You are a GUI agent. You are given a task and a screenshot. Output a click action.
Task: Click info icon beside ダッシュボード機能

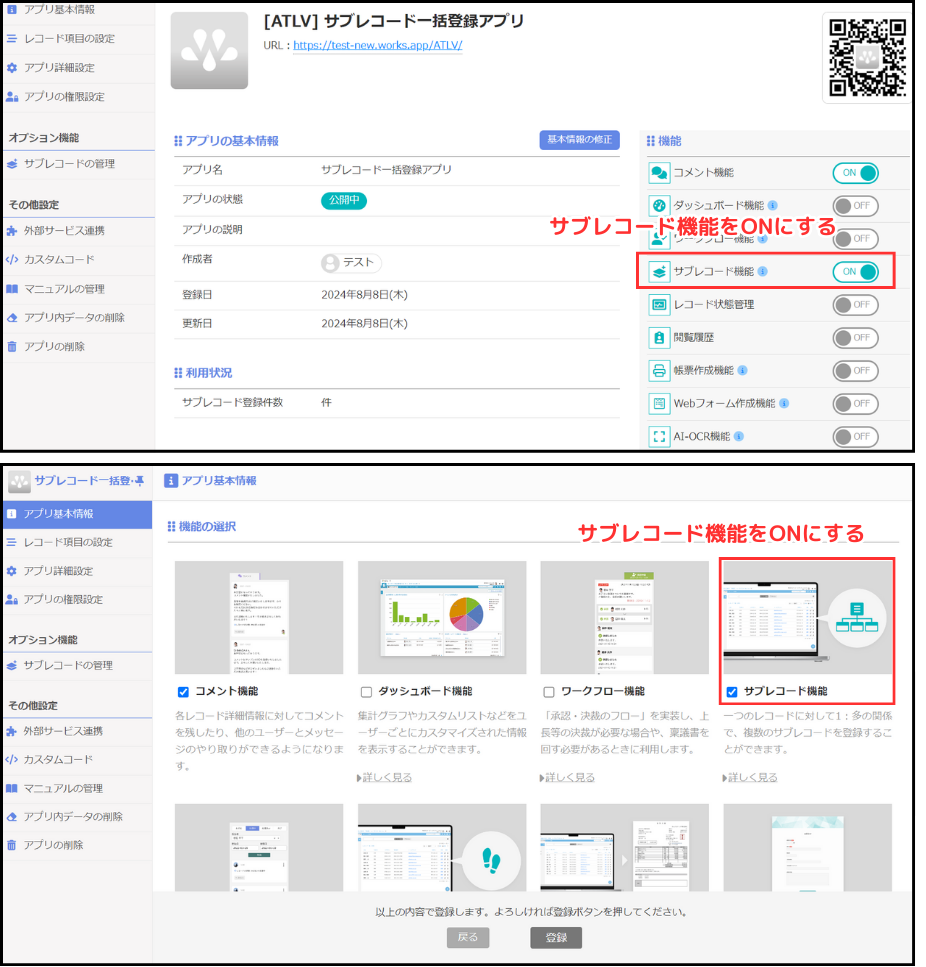772,205
